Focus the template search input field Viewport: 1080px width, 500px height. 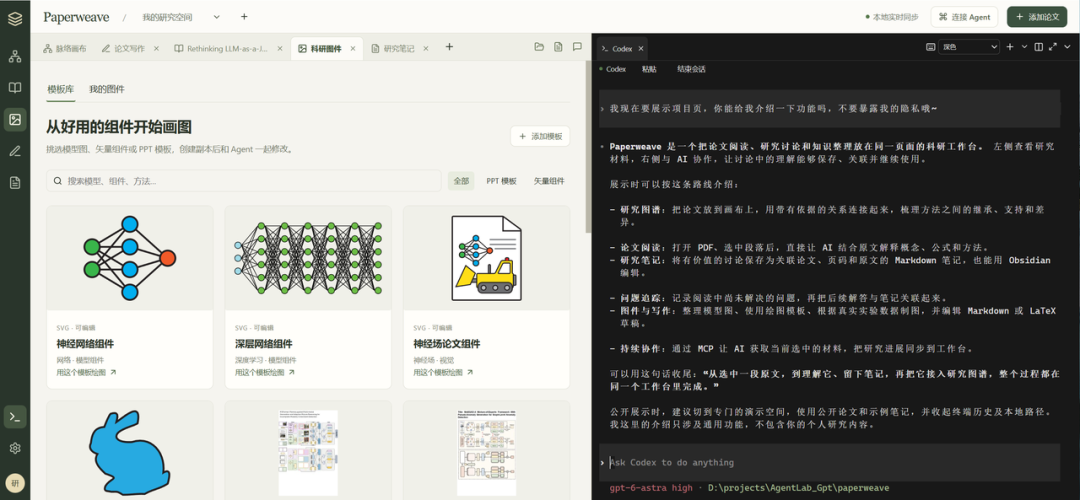[244, 181]
